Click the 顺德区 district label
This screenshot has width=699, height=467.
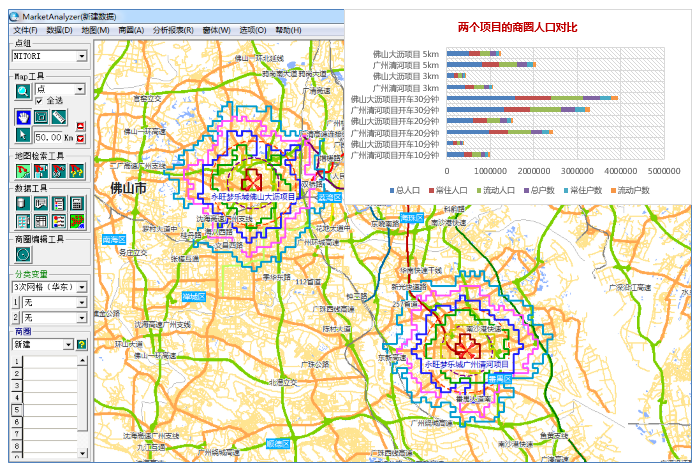click(278, 443)
